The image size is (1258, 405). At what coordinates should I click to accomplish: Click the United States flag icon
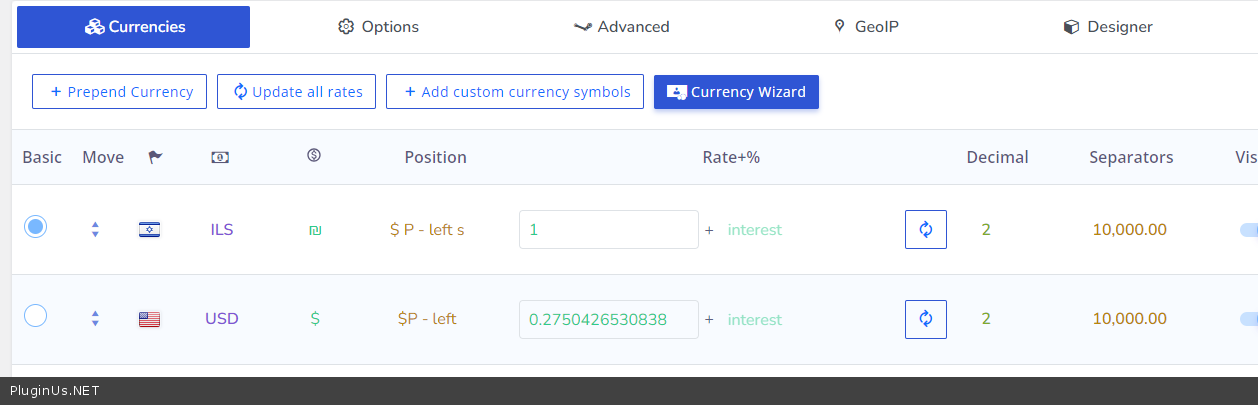click(149, 320)
